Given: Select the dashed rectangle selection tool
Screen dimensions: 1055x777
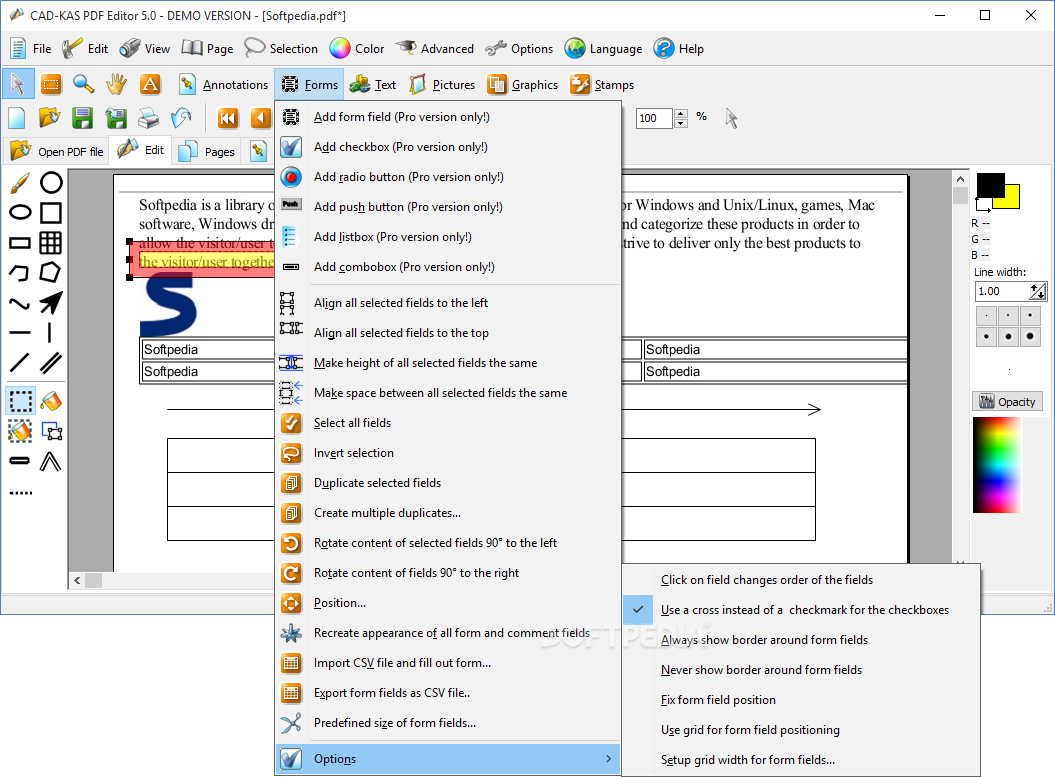Looking at the screenshot, I should tap(21, 401).
